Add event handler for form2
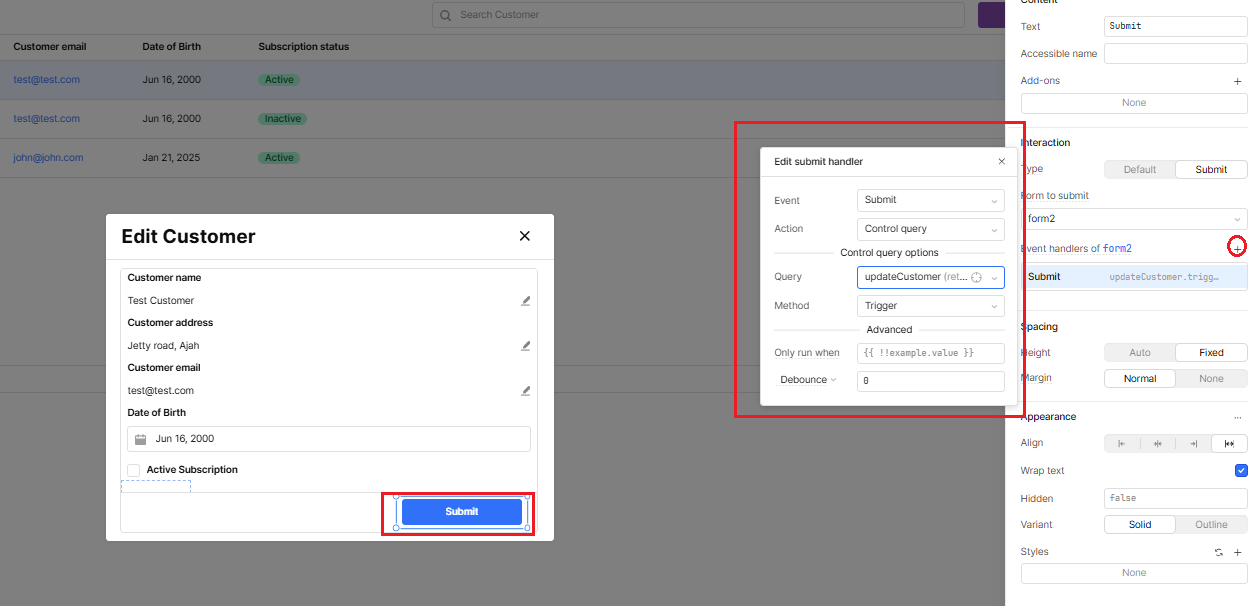This screenshot has width=1248, height=606. point(1237,247)
